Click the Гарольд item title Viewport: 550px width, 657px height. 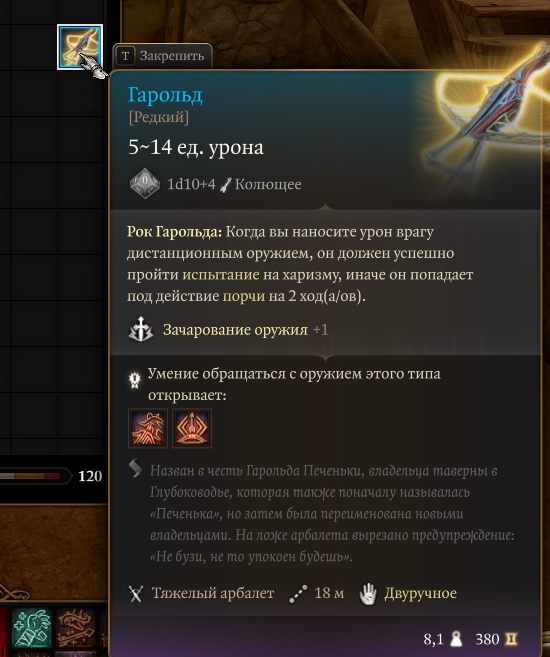pyautogui.click(x=165, y=95)
